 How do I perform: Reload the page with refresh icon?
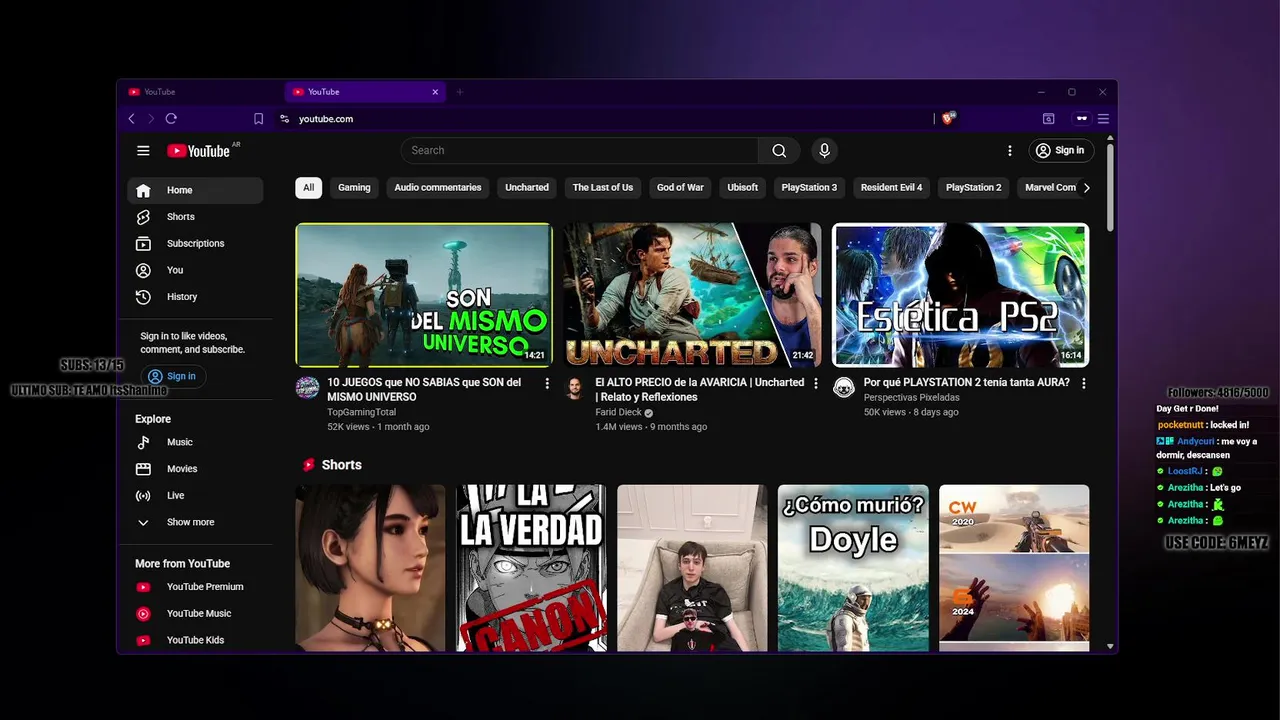[x=171, y=119]
